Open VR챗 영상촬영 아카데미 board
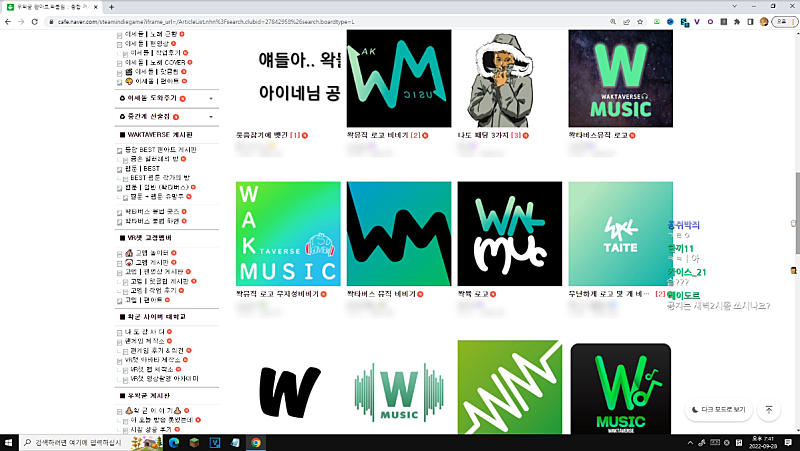This screenshot has width=800, height=451. [164, 379]
